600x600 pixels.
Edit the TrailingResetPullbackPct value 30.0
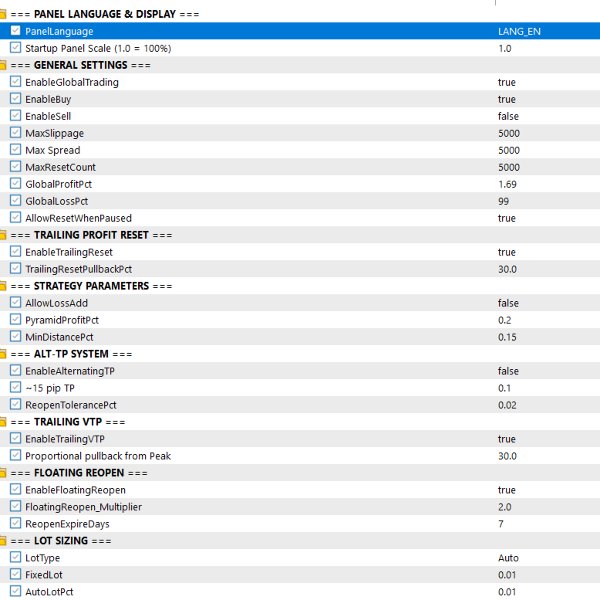[x=507, y=269]
